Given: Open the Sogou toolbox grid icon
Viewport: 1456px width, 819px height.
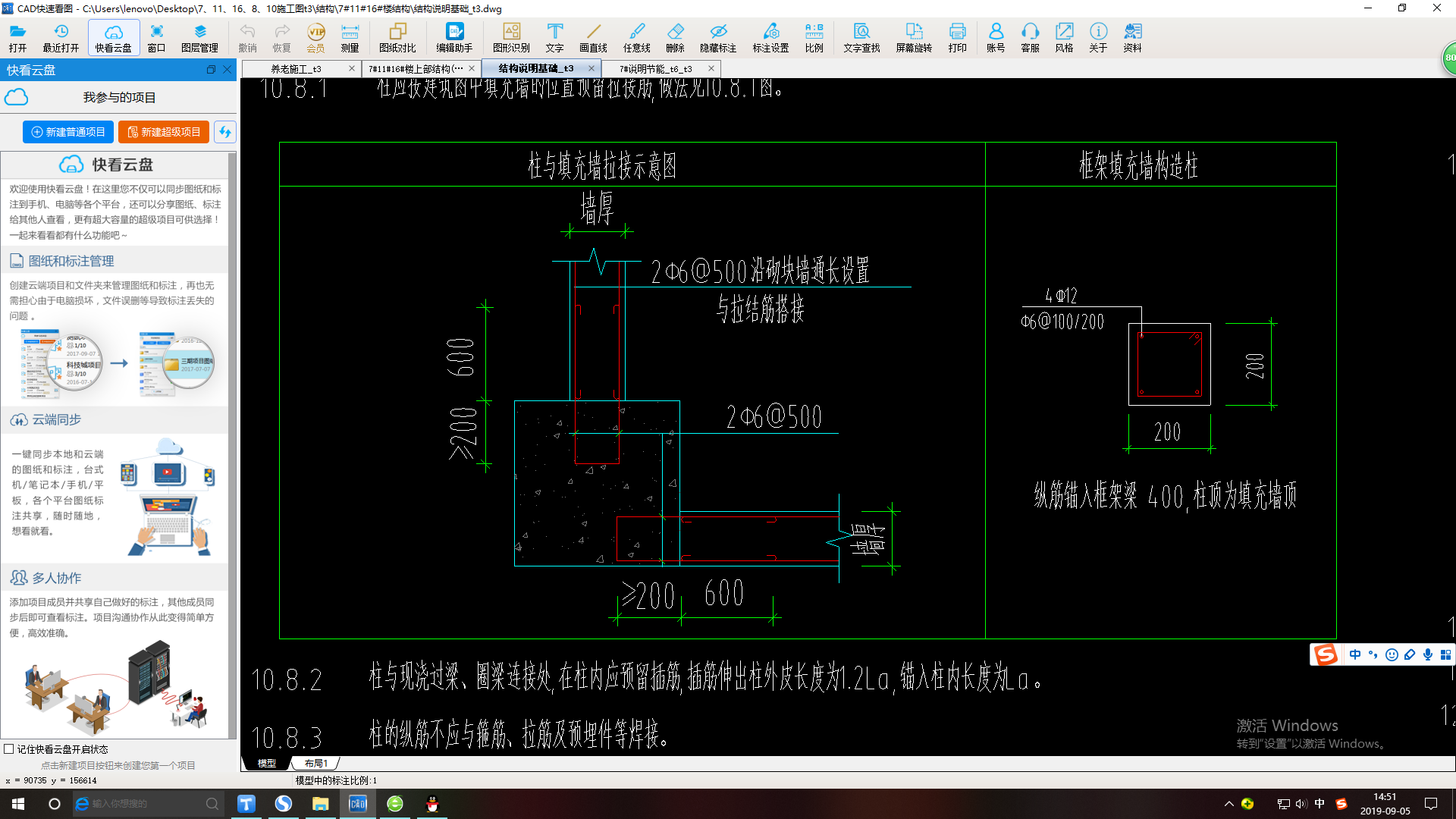Looking at the screenshot, I should coord(1445,654).
